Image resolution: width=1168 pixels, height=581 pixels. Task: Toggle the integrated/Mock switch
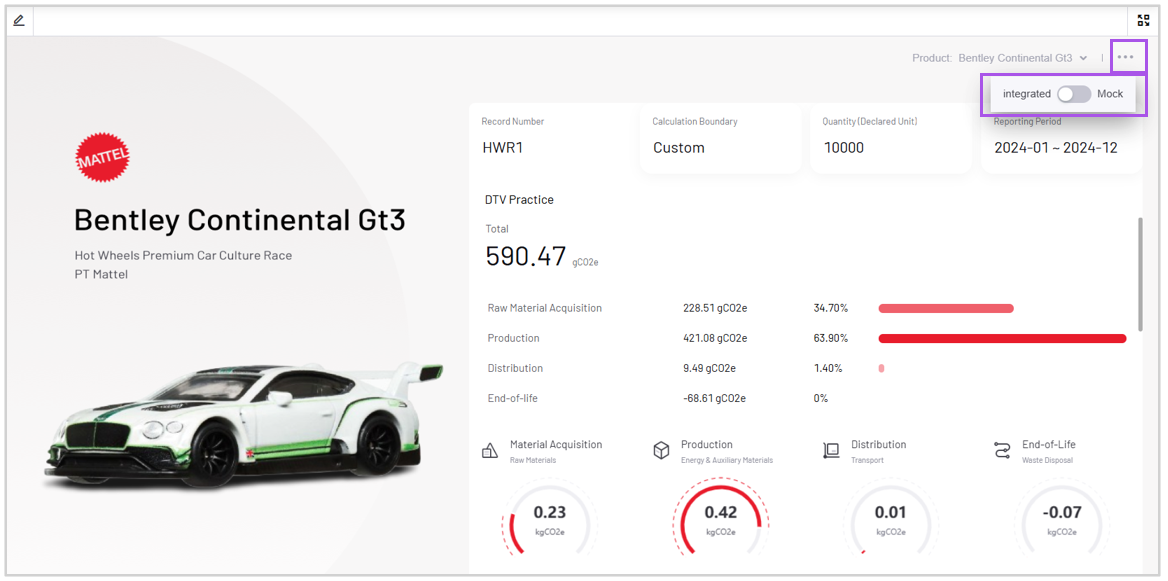(1074, 94)
